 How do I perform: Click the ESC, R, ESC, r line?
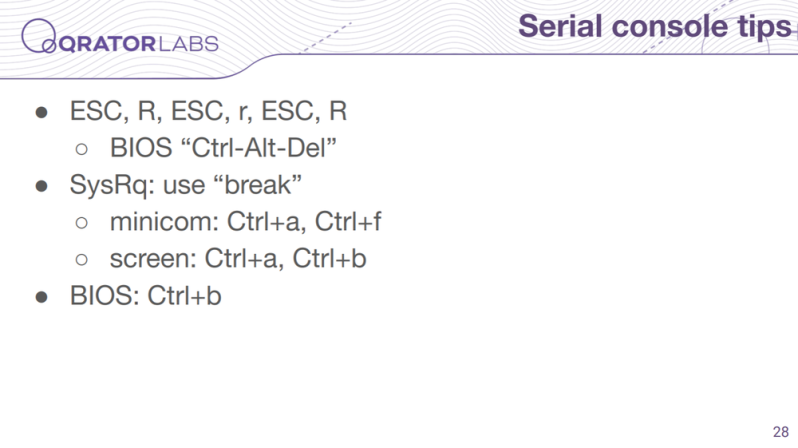[208, 111]
